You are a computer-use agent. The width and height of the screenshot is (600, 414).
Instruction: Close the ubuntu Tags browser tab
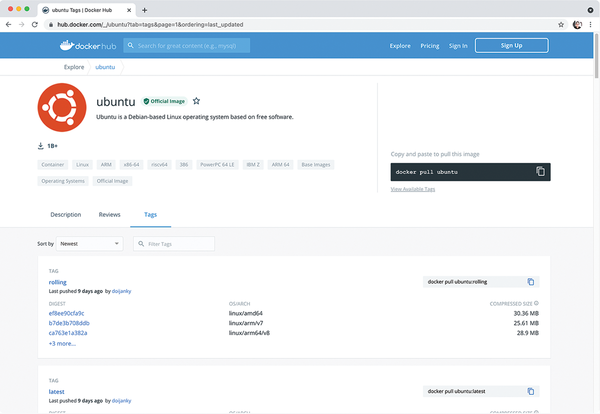pos(129,10)
